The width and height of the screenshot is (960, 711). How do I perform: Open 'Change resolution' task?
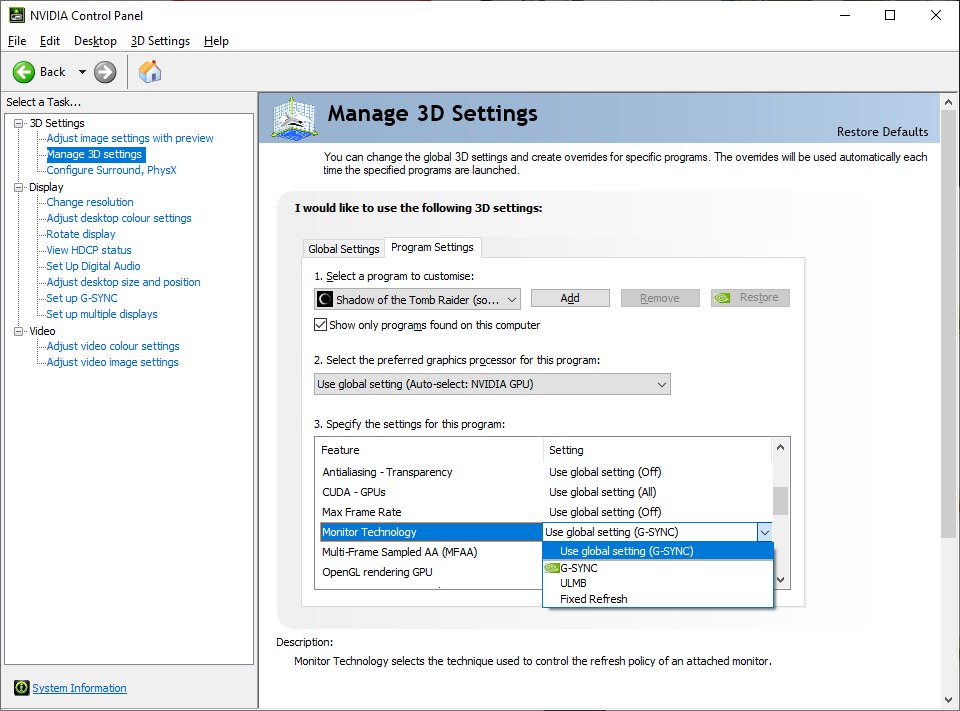coord(90,202)
